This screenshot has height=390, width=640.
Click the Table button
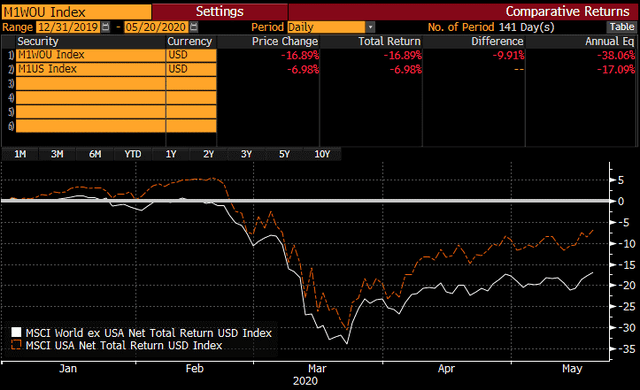(622, 27)
